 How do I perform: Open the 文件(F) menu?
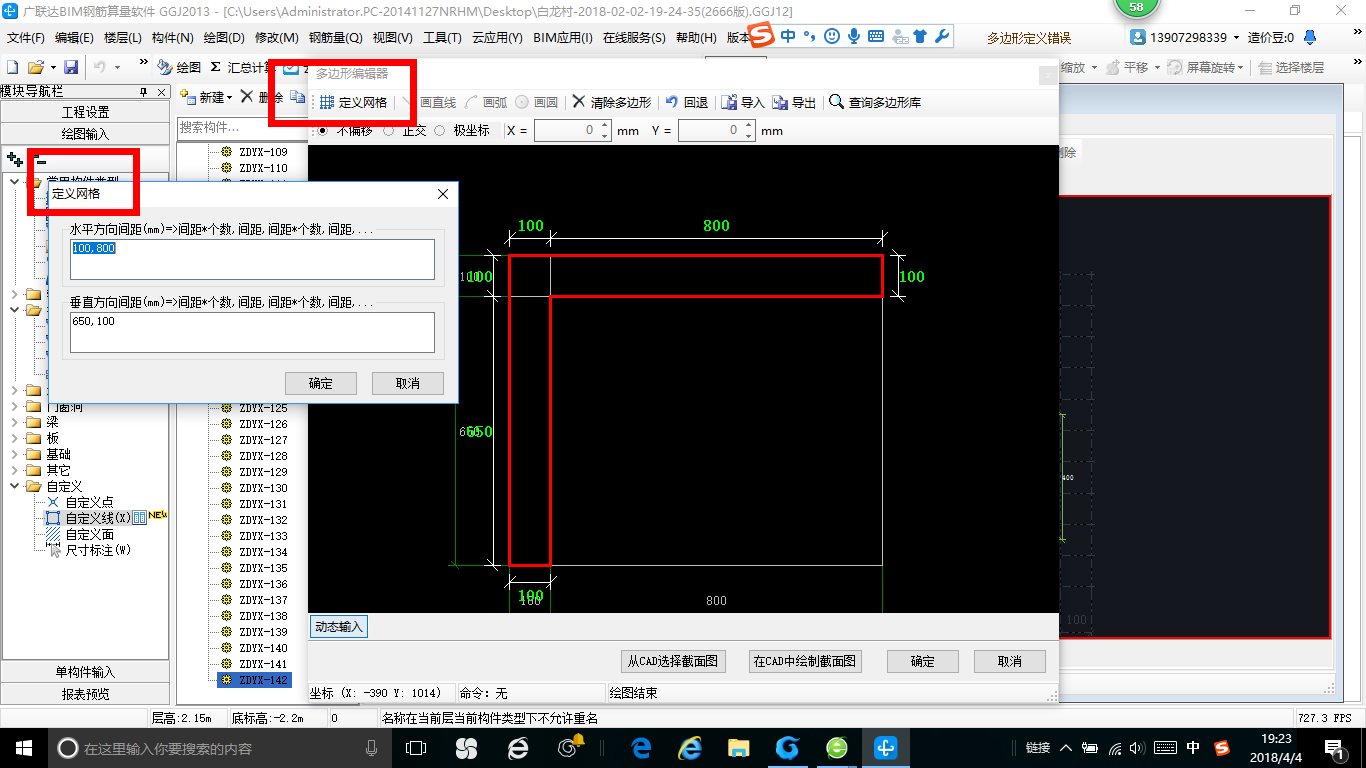(x=25, y=38)
